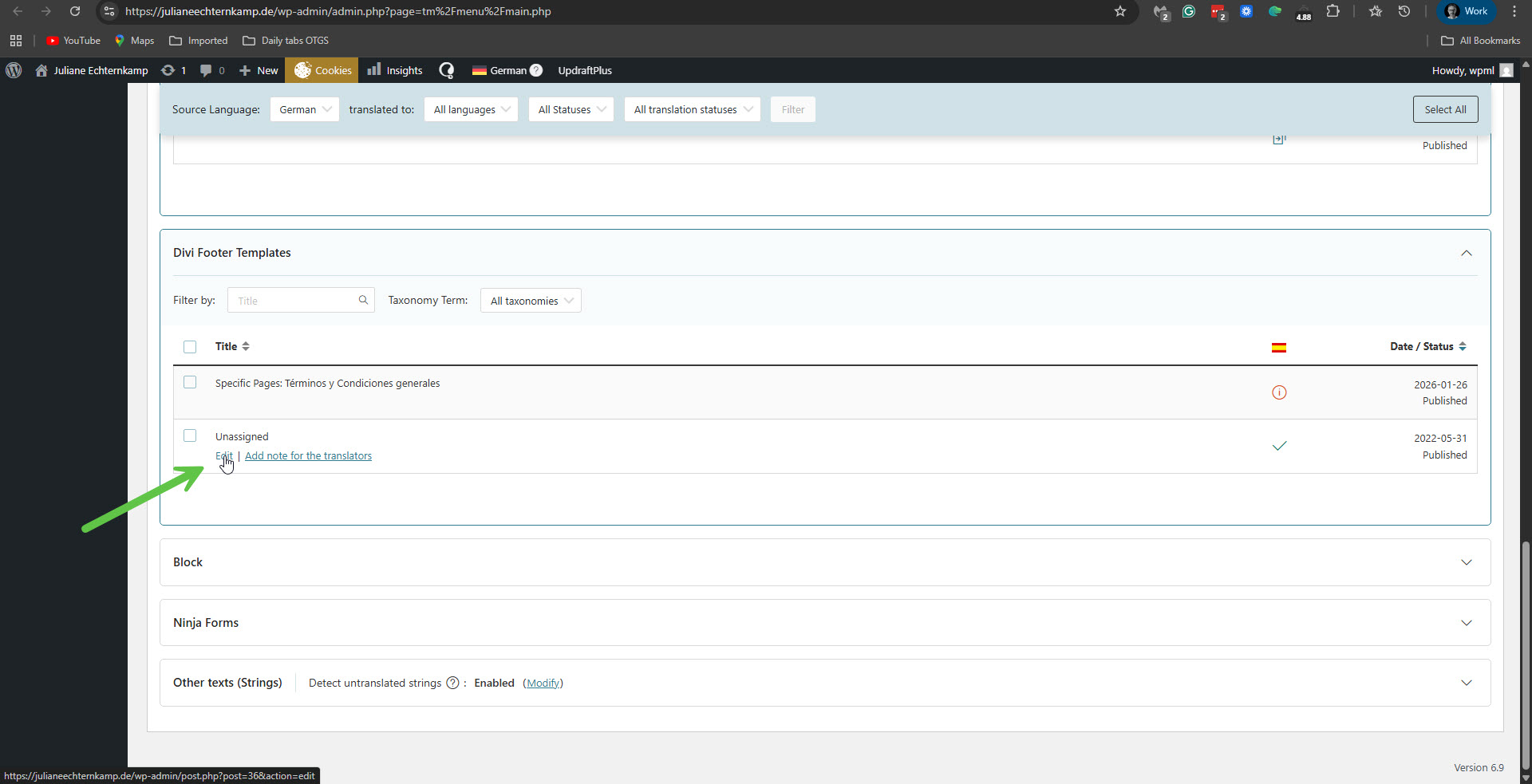Screen dimensions: 1532x784
Task: Open the browser history clock icon
Action: (1404, 11)
